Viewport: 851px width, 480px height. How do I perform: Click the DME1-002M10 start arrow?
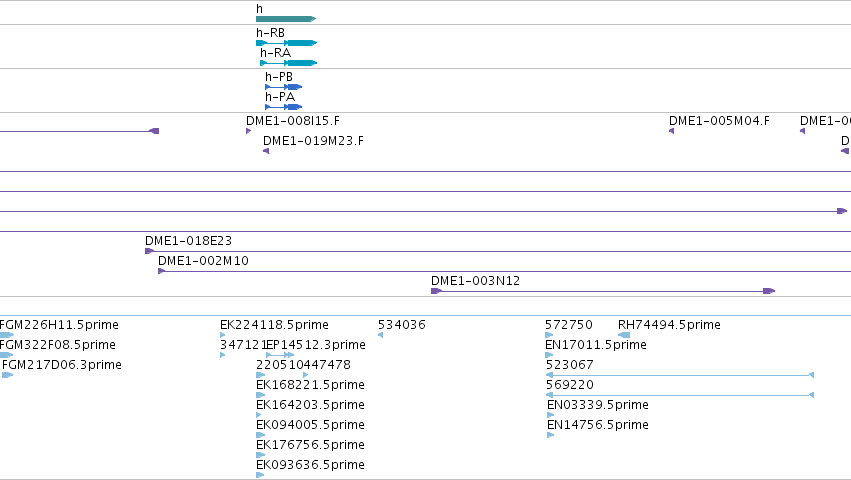pyautogui.click(x=161, y=271)
